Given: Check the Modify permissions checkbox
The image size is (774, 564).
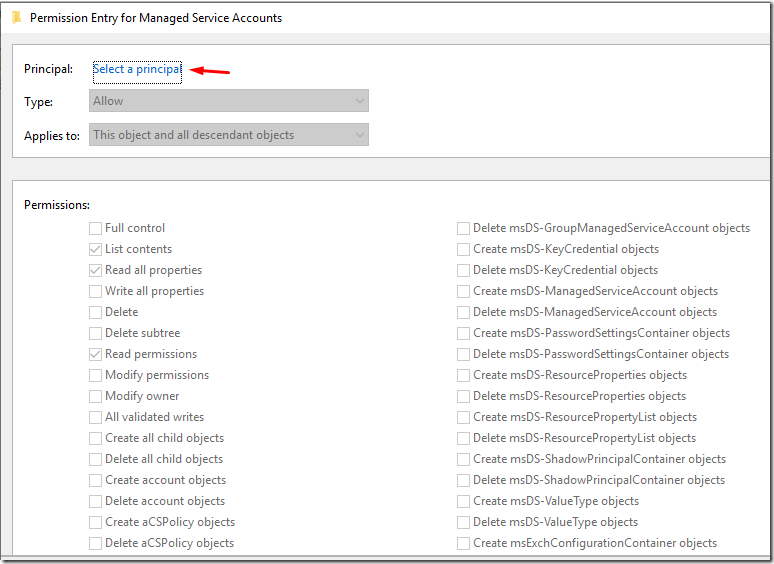Looking at the screenshot, I should pos(95,375).
